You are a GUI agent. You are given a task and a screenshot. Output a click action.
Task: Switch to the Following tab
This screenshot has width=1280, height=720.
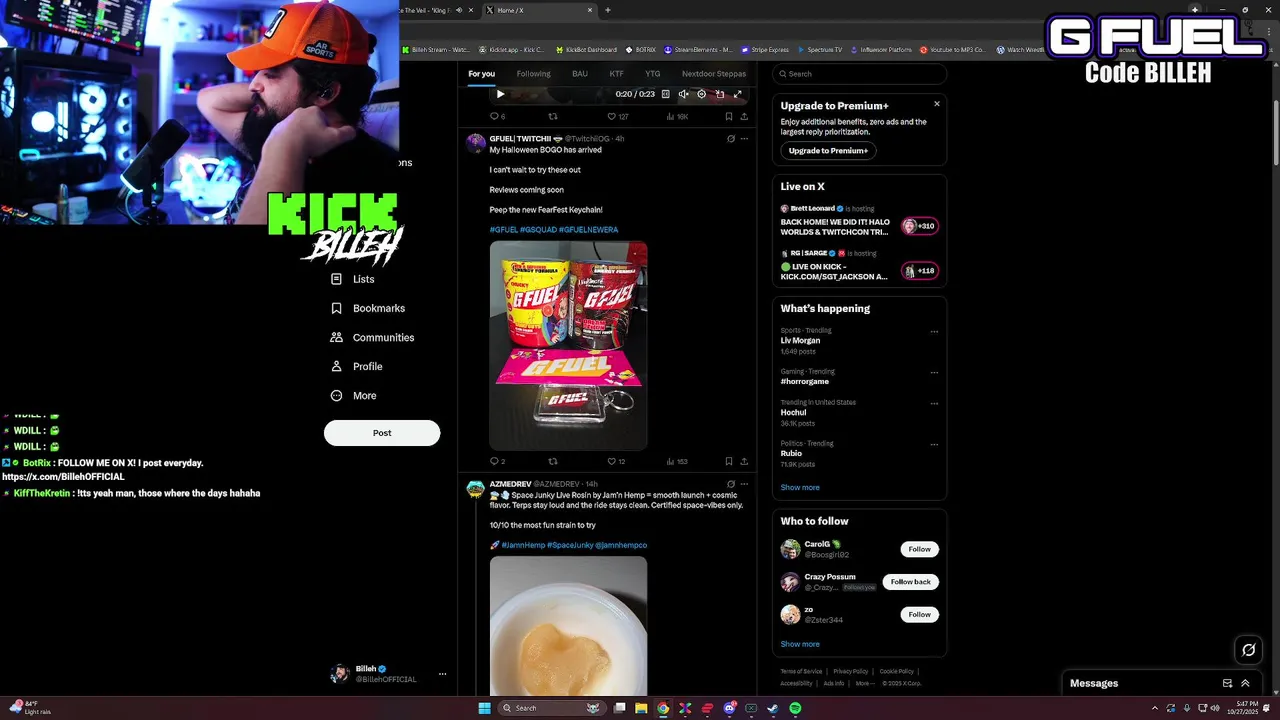(533, 74)
